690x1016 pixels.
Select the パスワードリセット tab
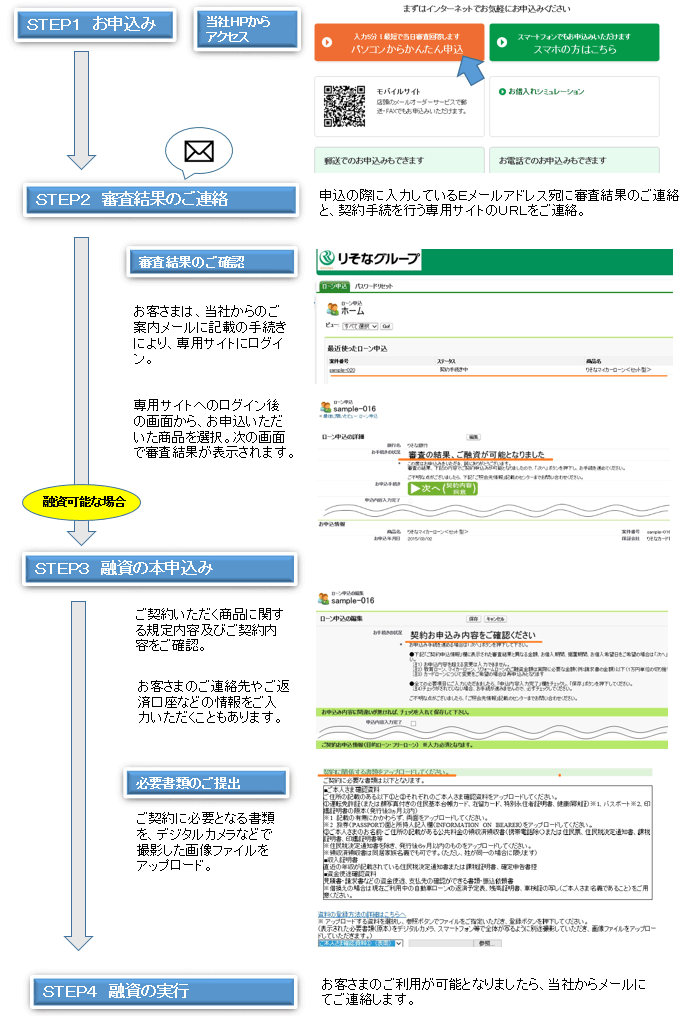373,286
